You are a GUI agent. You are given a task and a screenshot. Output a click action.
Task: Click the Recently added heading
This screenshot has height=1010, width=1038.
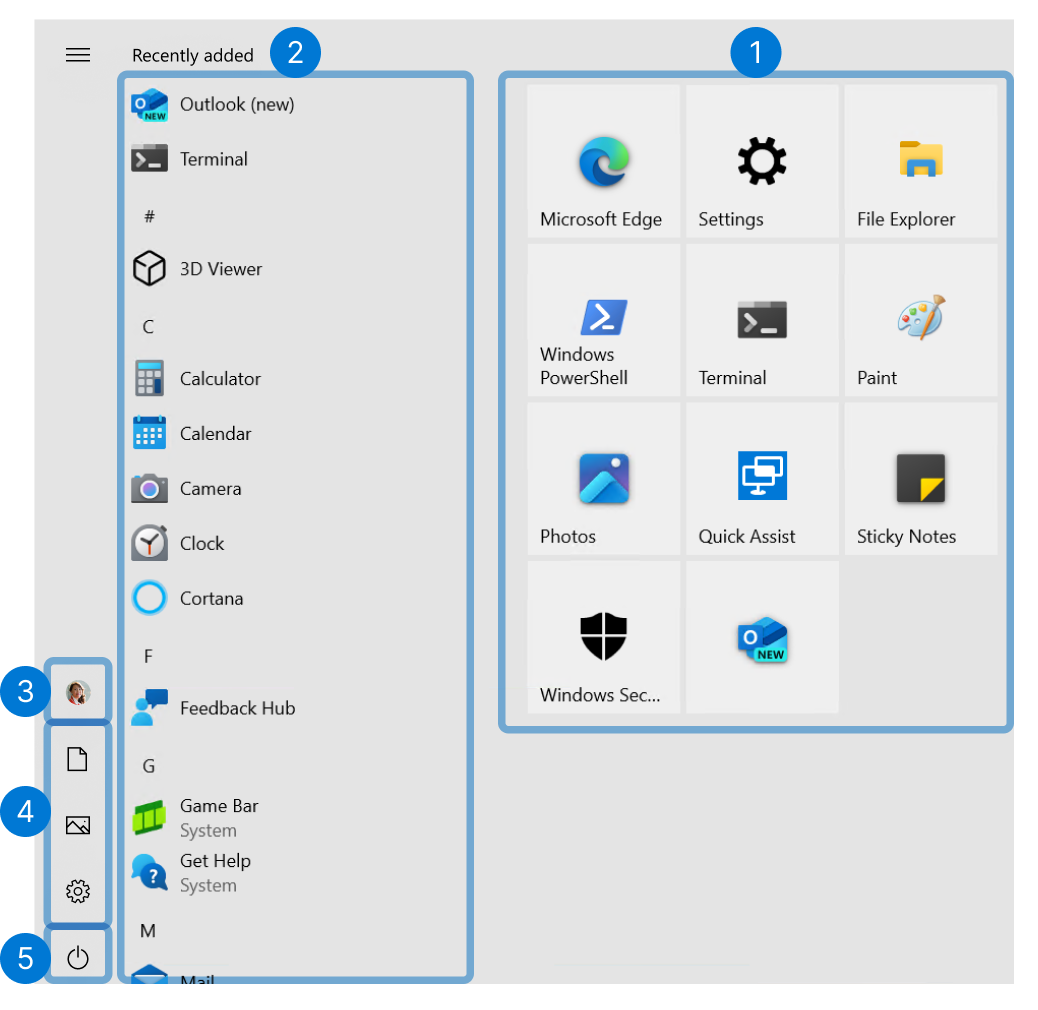tap(193, 56)
